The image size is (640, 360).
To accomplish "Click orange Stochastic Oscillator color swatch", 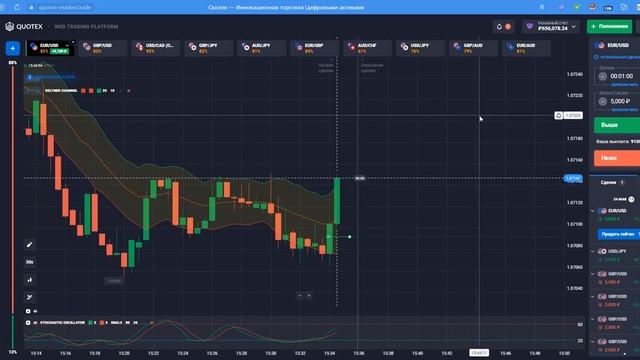I will tap(102, 322).
